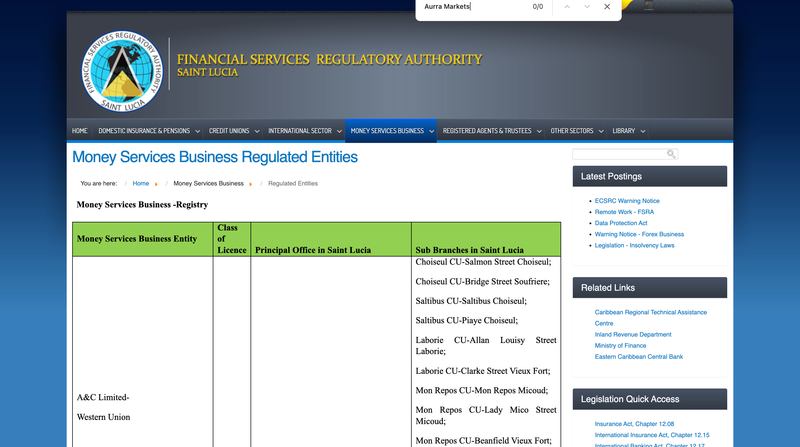Open International Sector menu
The image size is (800, 447).
coord(300,131)
